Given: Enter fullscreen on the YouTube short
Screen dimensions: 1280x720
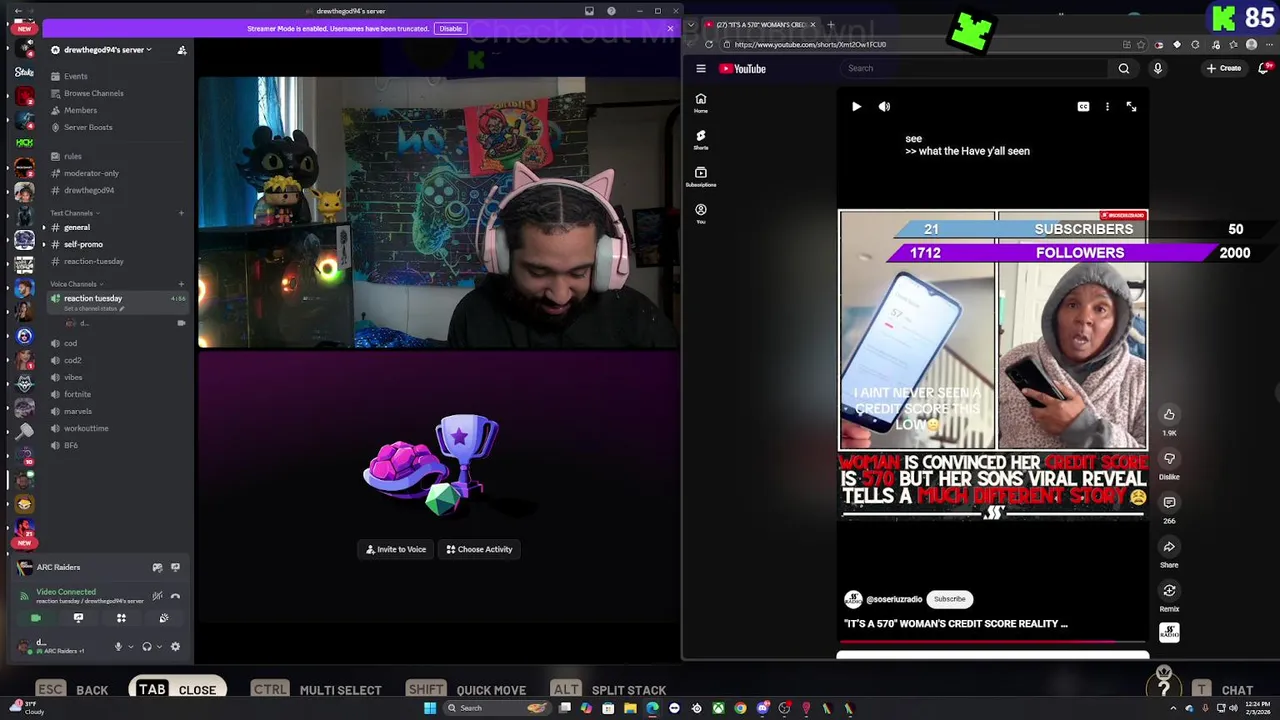Looking at the screenshot, I should [1131, 106].
